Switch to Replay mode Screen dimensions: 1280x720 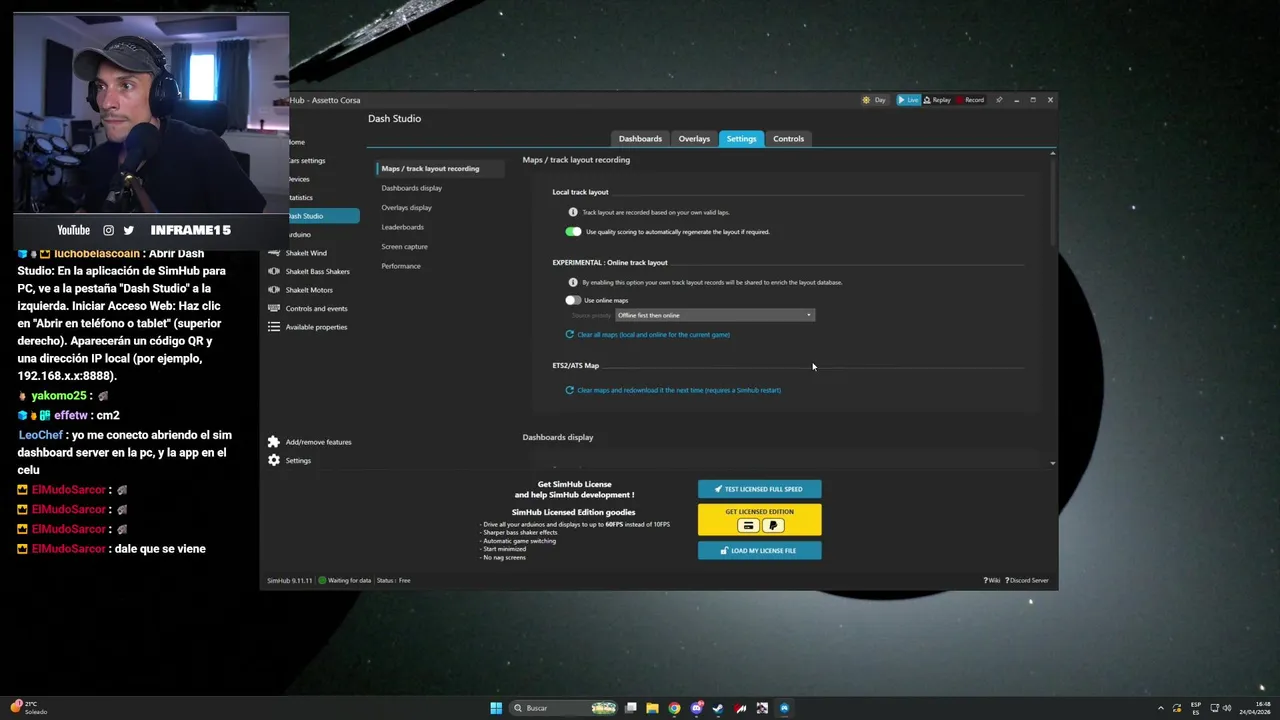pos(937,100)
